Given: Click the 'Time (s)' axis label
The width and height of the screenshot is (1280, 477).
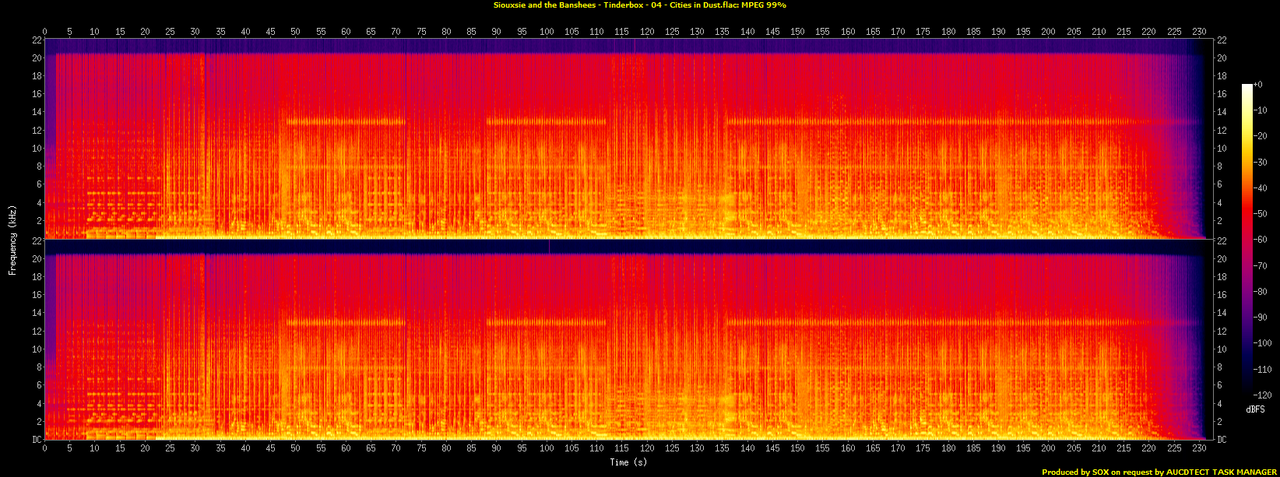Looking at the screenshot, I should pos(628,463).
